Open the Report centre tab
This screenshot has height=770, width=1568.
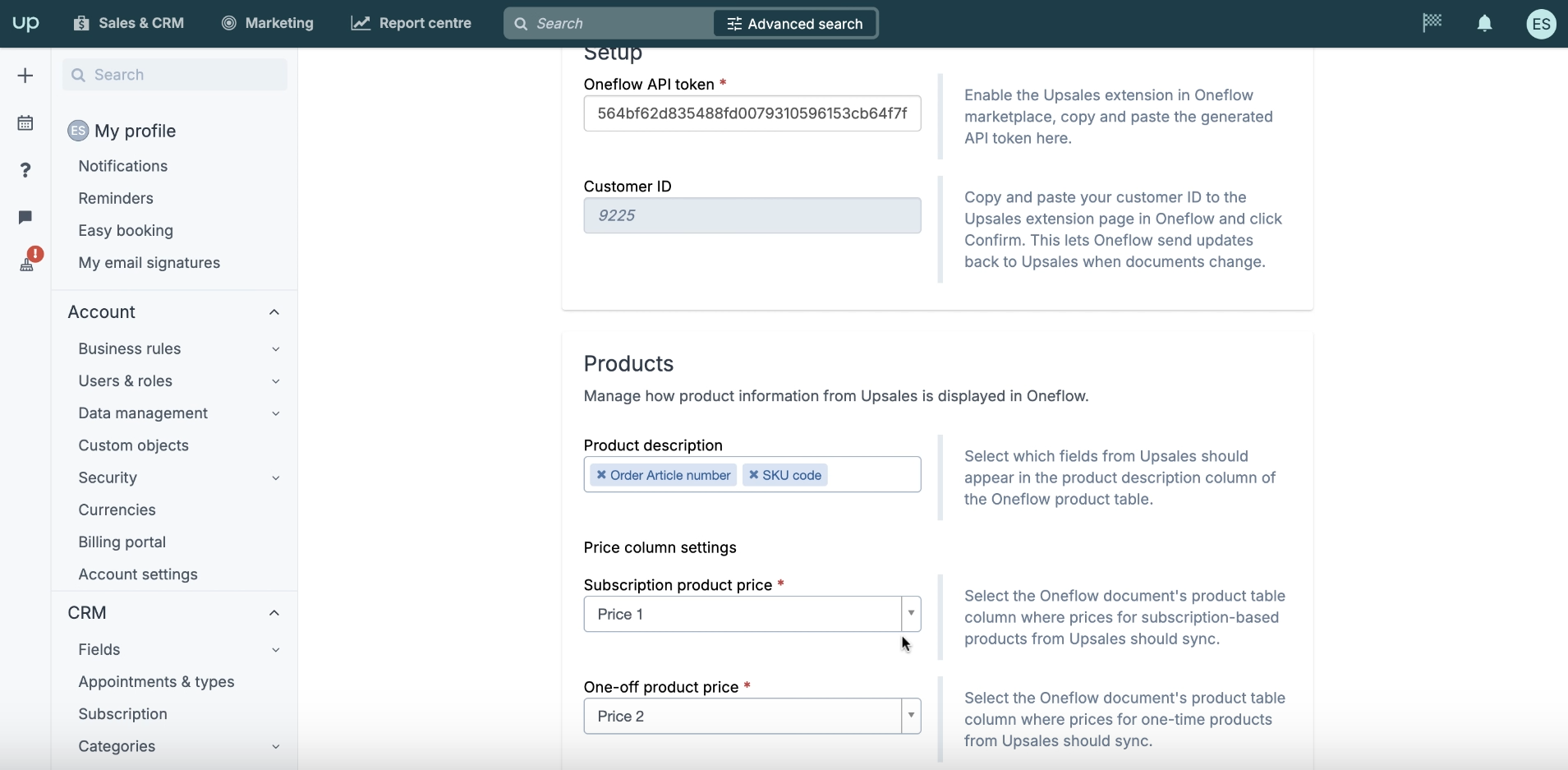tap(412, 23)
